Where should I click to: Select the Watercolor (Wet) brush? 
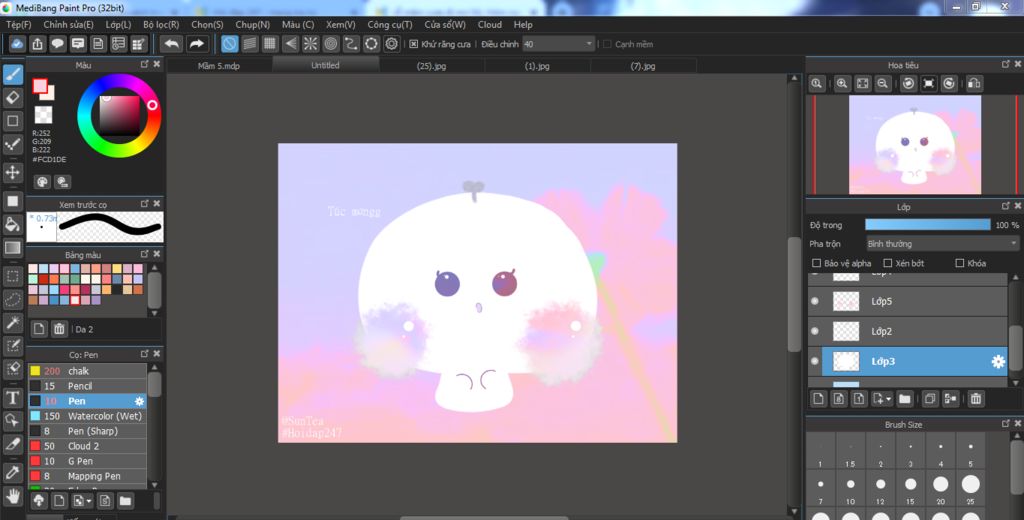tap(87, 416)
